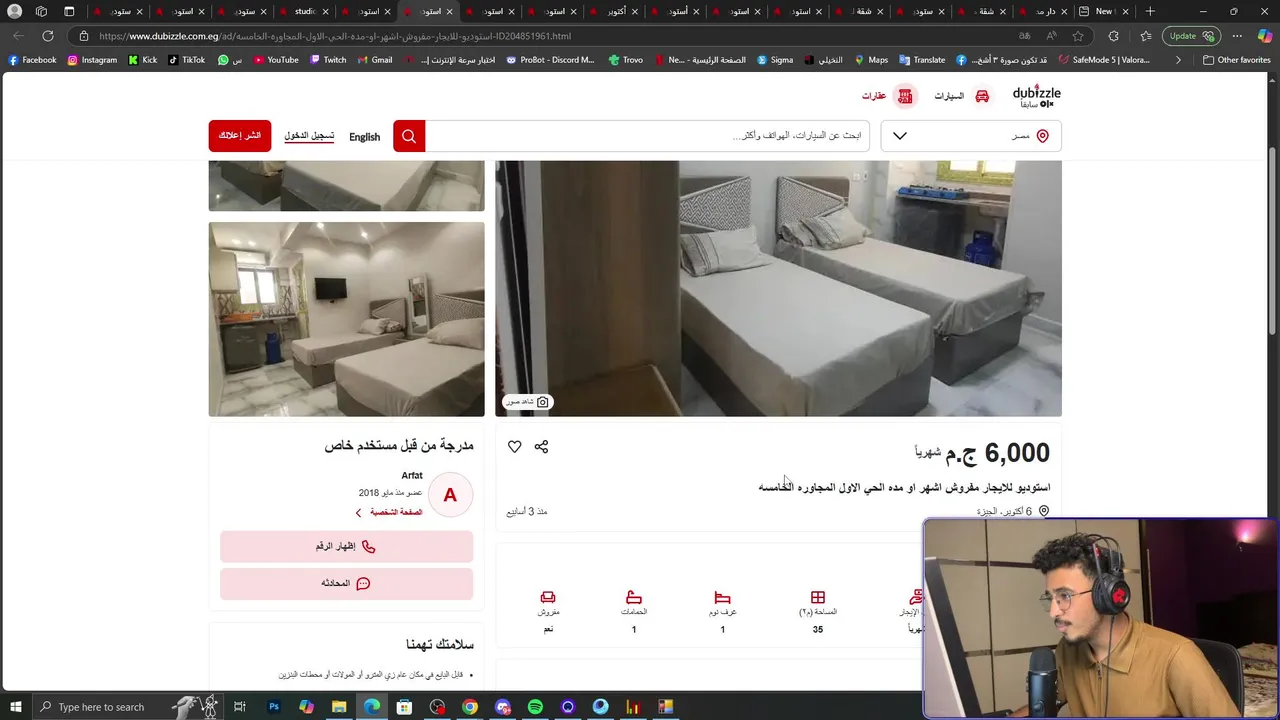Viewport: 1280px width, 720px height.
Task: Open Photoshop from the taskbar
Action: pyautogui.click(x=274, y=707)
